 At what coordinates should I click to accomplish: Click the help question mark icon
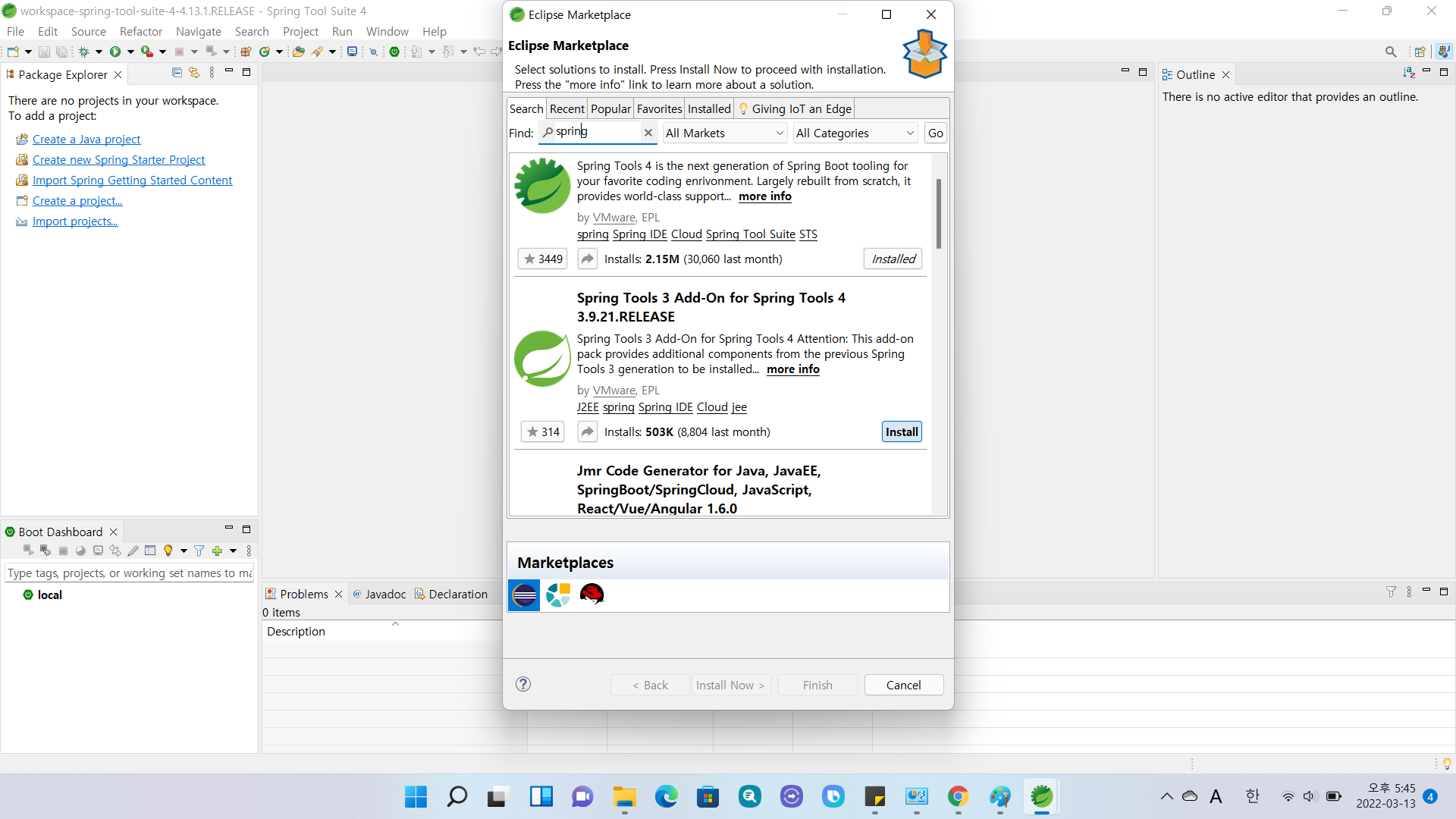[523, 685]
